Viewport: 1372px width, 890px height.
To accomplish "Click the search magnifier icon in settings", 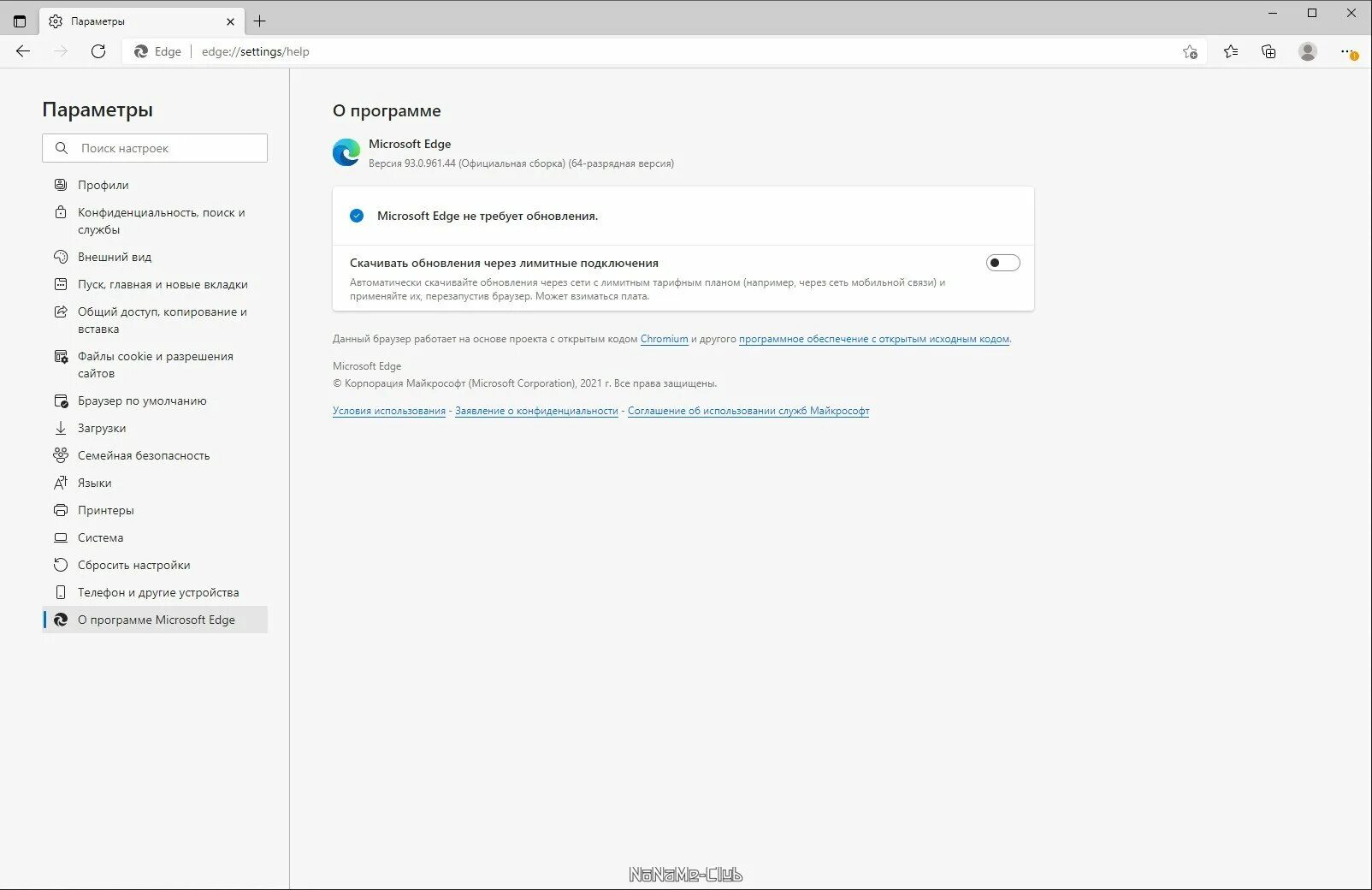I will (x=62, y=148).
